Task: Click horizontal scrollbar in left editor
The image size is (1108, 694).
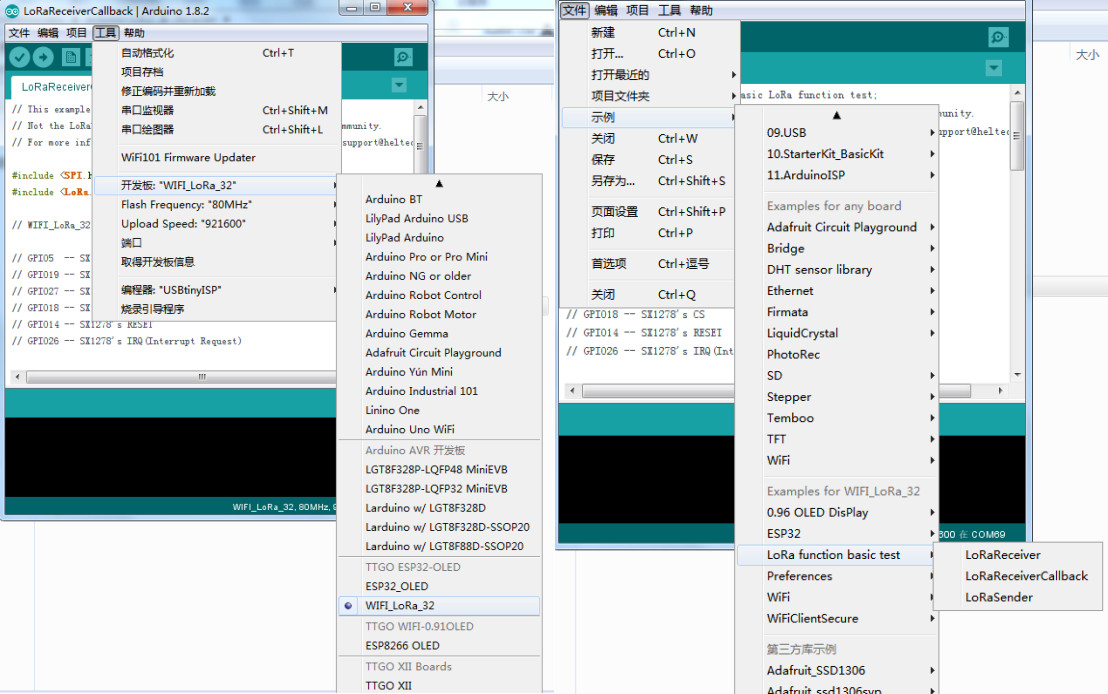Action: pyautogui.click(x=180, y=377)
